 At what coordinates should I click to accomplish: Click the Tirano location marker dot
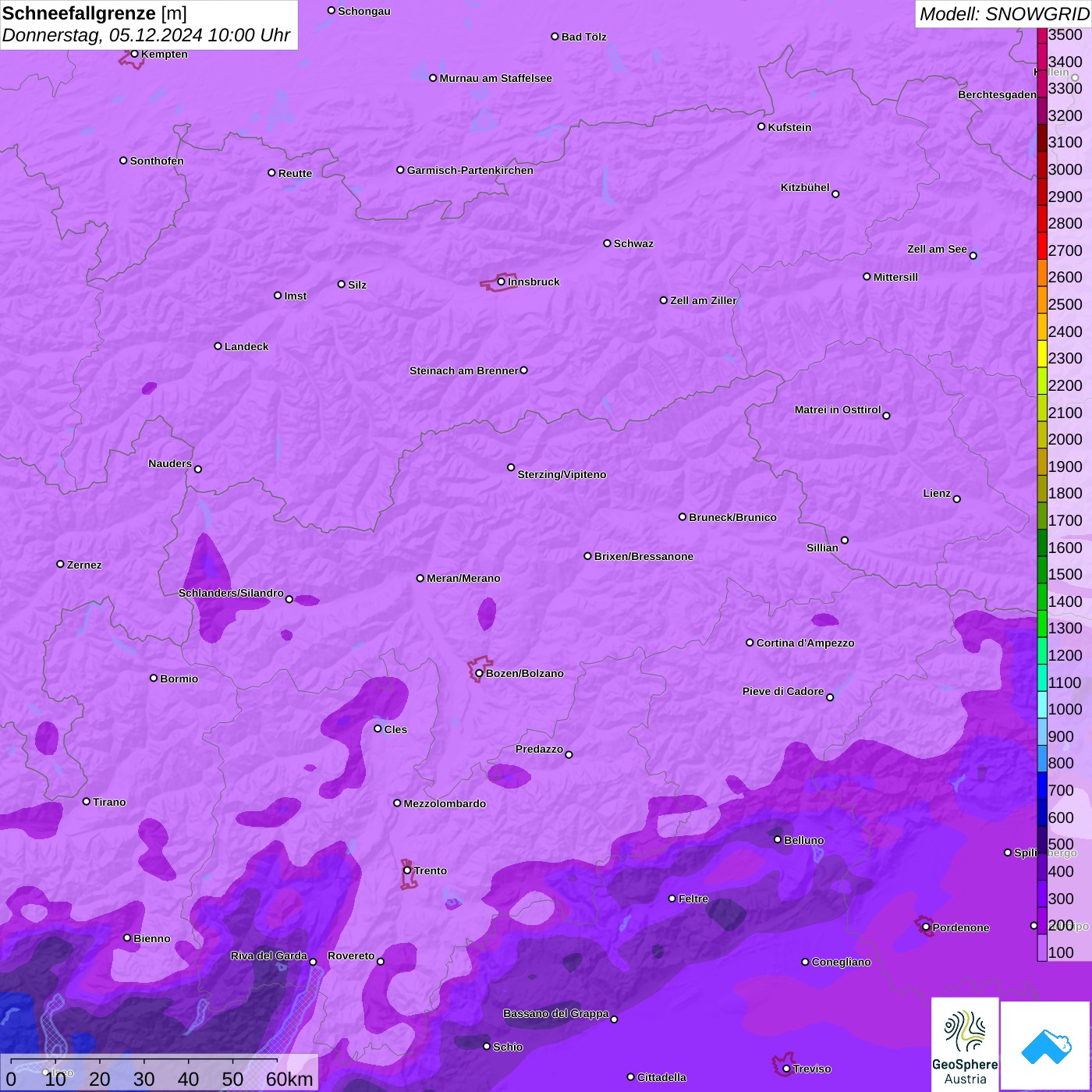point(87,801)
